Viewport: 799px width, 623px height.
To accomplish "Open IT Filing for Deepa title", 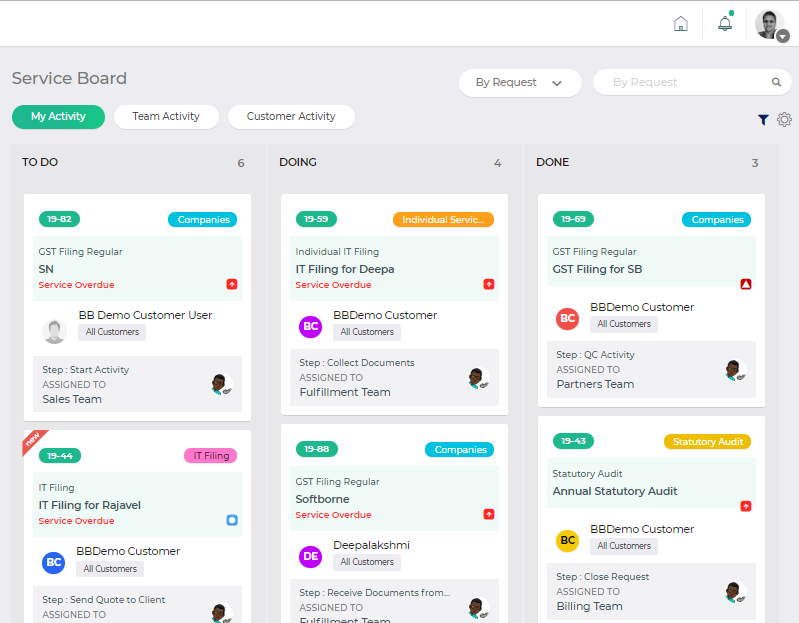I will pyautogui.click(x=345, y=269).
